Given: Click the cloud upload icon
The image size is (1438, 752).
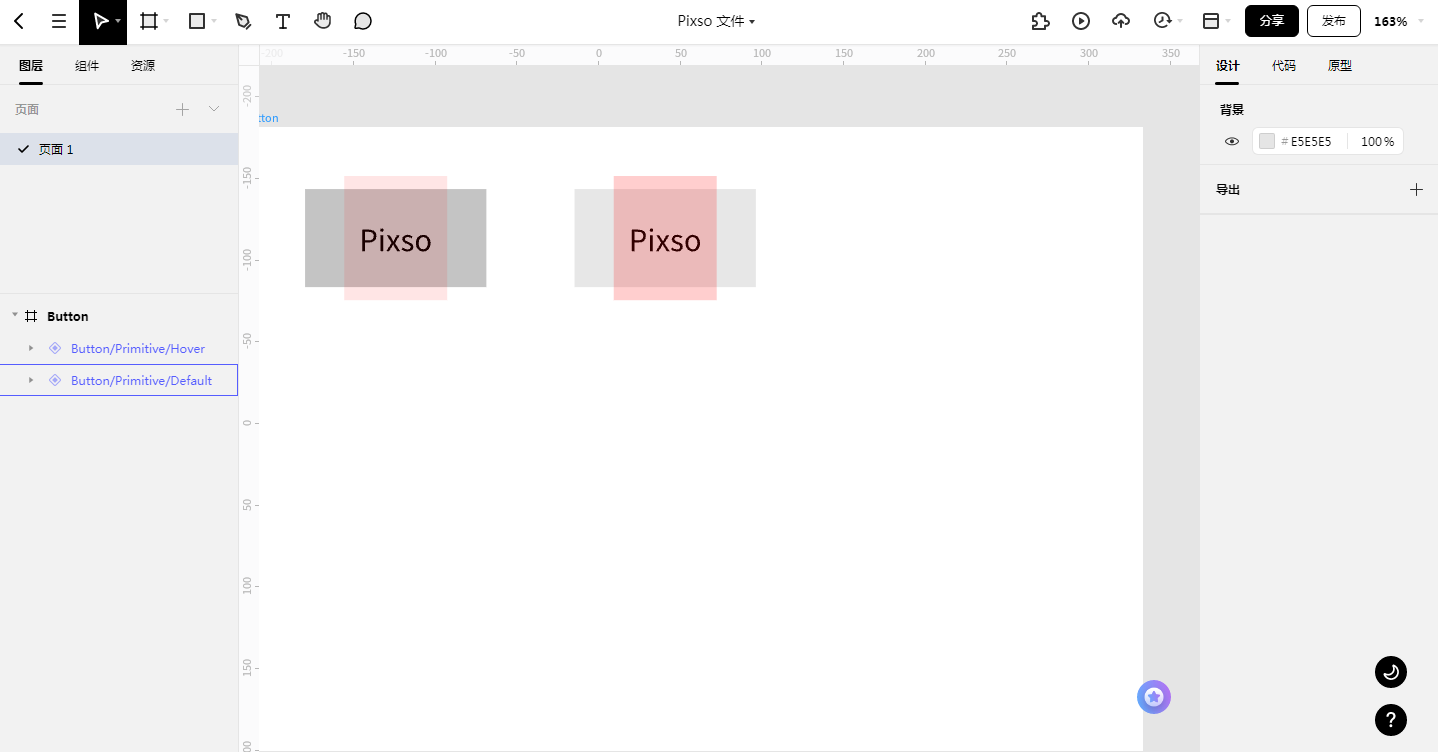Looking at the screenshot, I should coord(1121,21).
